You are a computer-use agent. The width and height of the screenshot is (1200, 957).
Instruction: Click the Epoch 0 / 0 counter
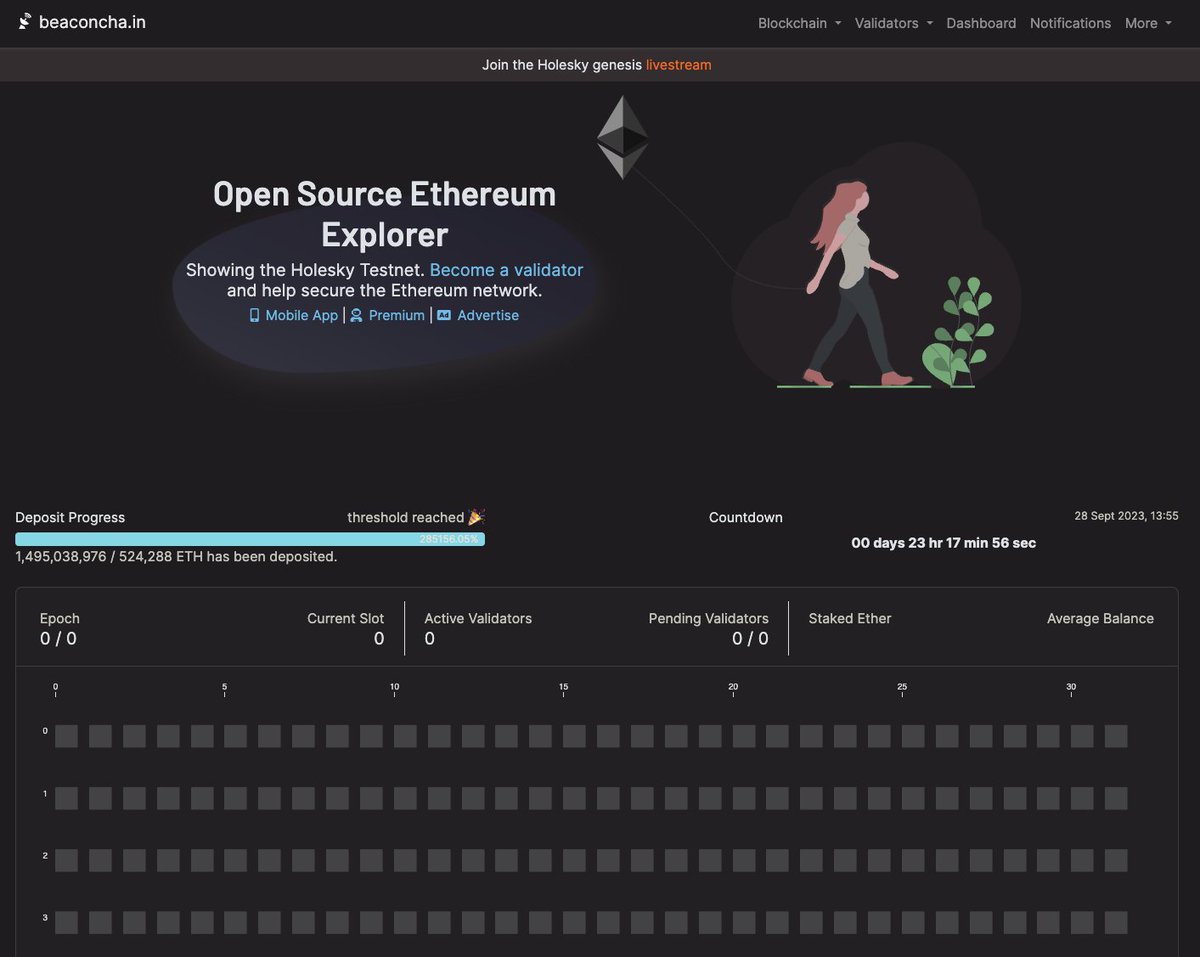pyautogui.click(x=59, y=638)
